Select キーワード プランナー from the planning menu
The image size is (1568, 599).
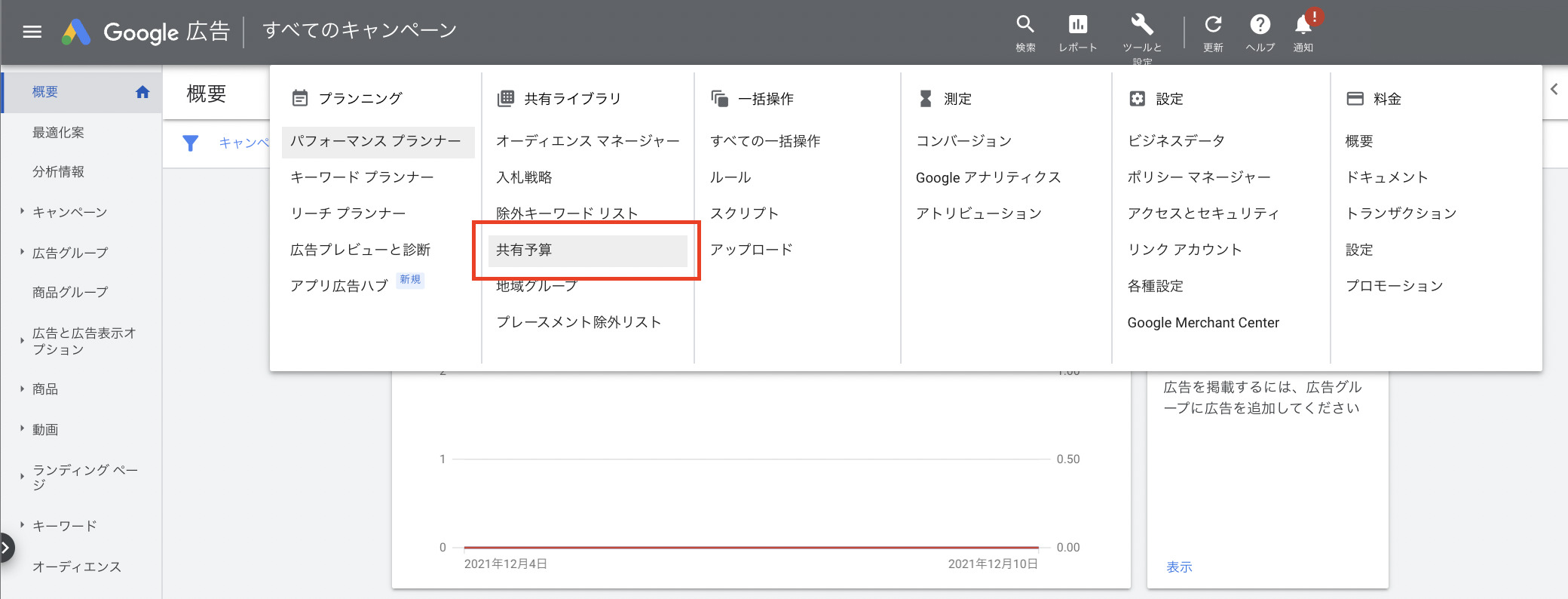tap(362, 177)
